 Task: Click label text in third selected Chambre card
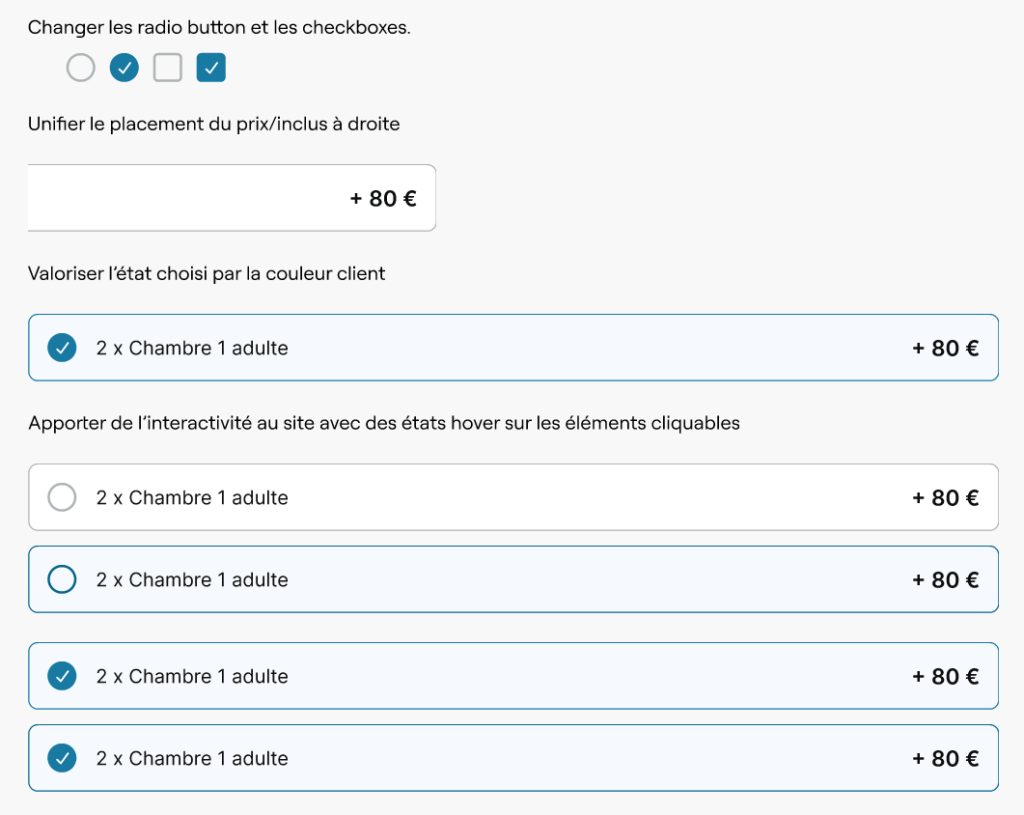click(x=192, y=677)
